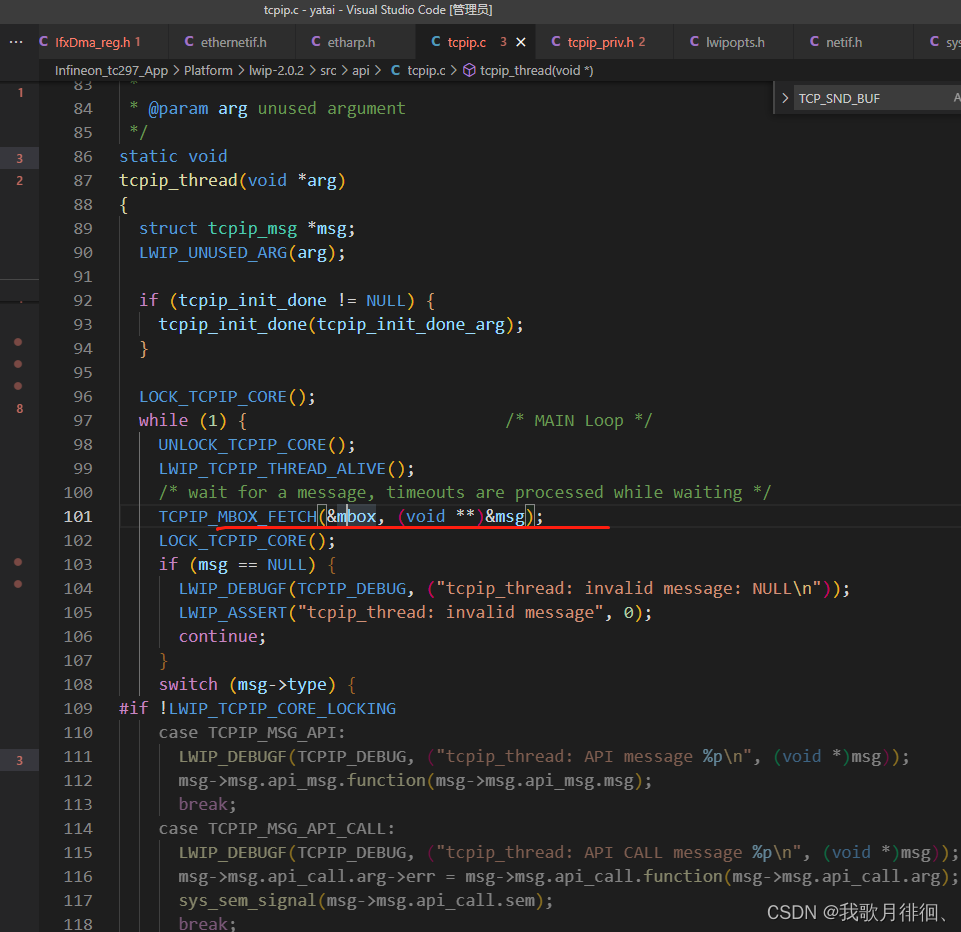Open the tcpip_priv.h tab

click(x=600, y=42)
